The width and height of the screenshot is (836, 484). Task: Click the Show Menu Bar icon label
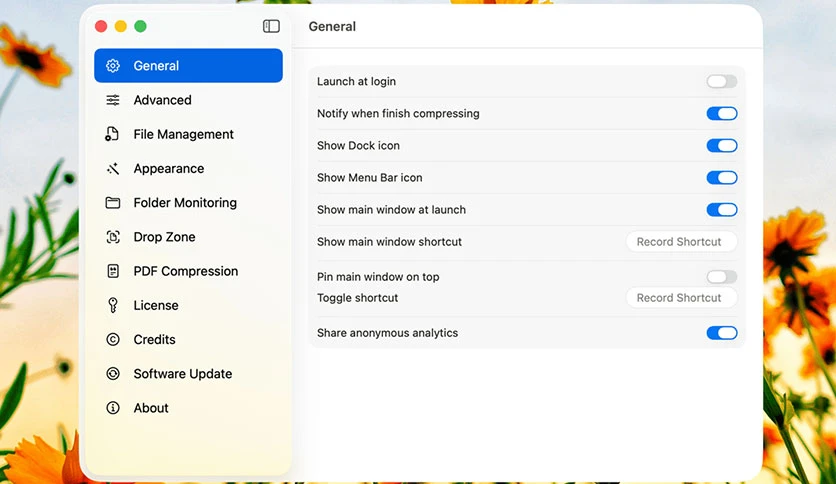[x=369, y=178]
